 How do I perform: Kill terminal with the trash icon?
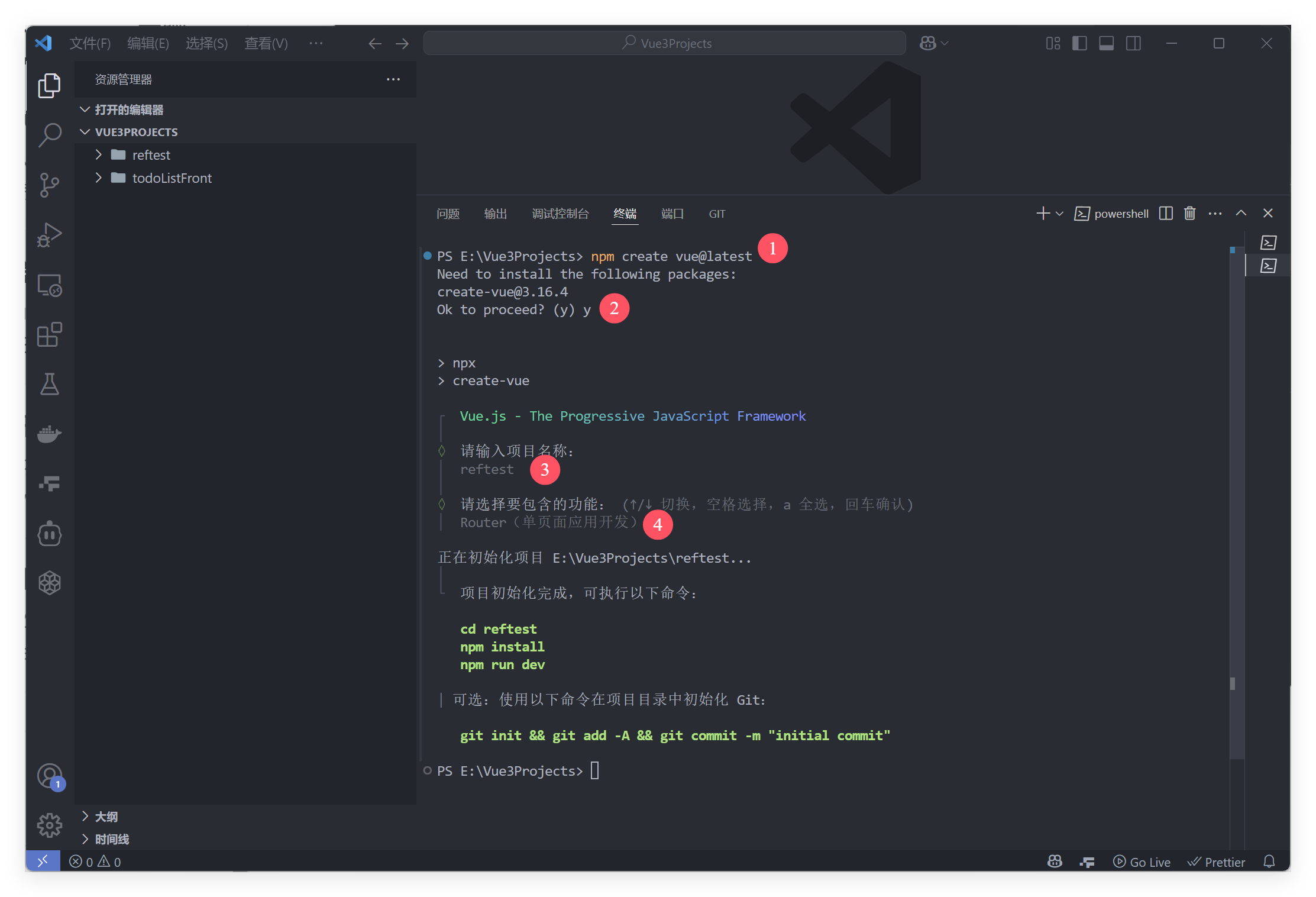point(1190,213)
